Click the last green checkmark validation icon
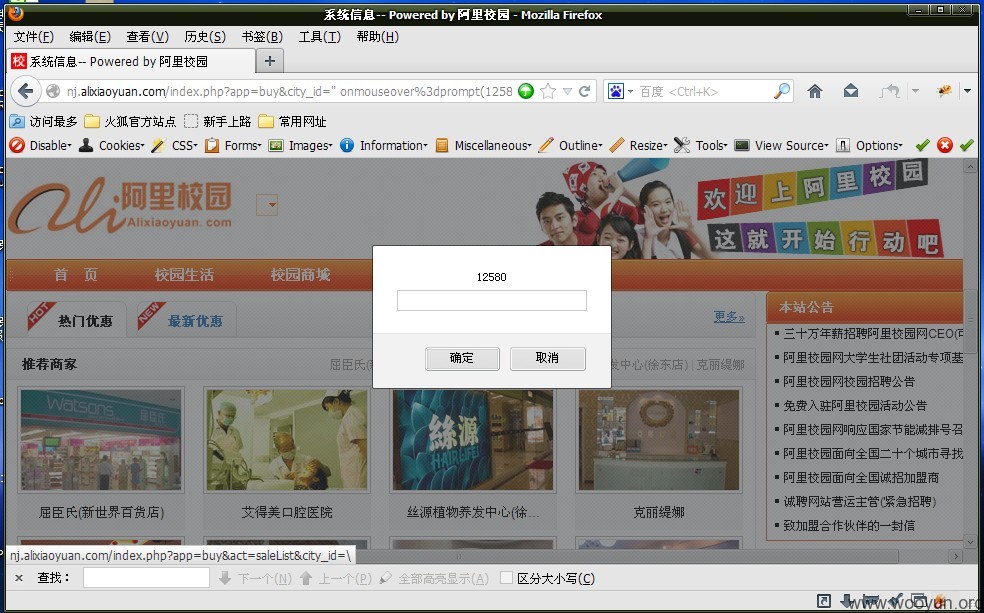 click(x=966, y=146)
